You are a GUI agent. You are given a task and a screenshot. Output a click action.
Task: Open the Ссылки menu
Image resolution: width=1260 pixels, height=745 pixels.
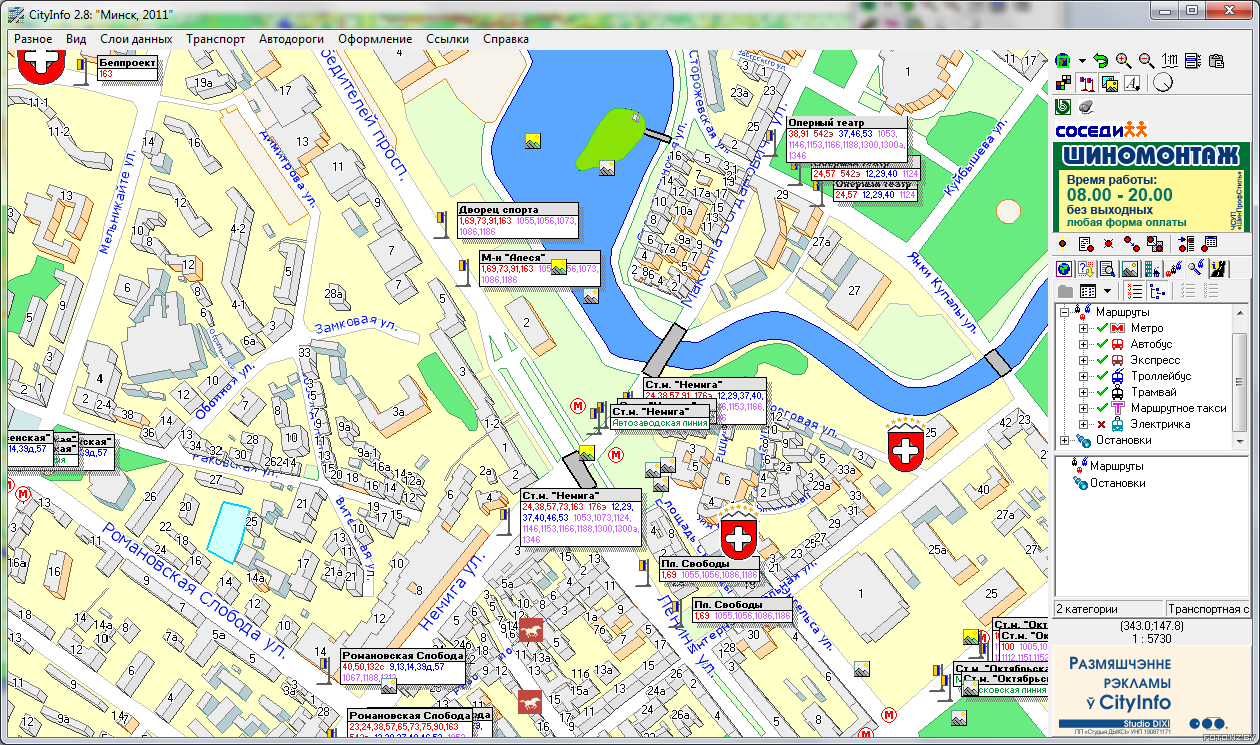click(447, 39)
